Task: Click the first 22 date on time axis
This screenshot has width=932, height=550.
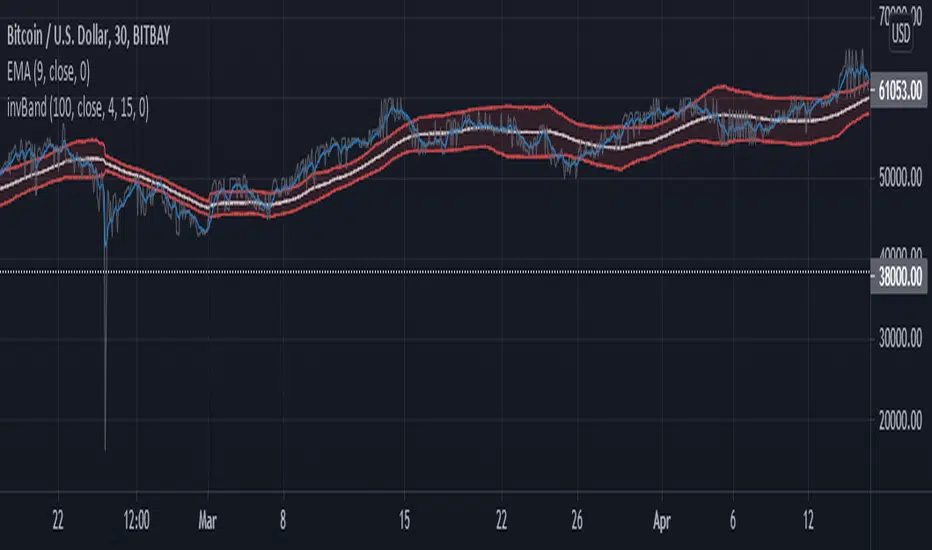Action: pyautogui.click(x=61, y=520)
